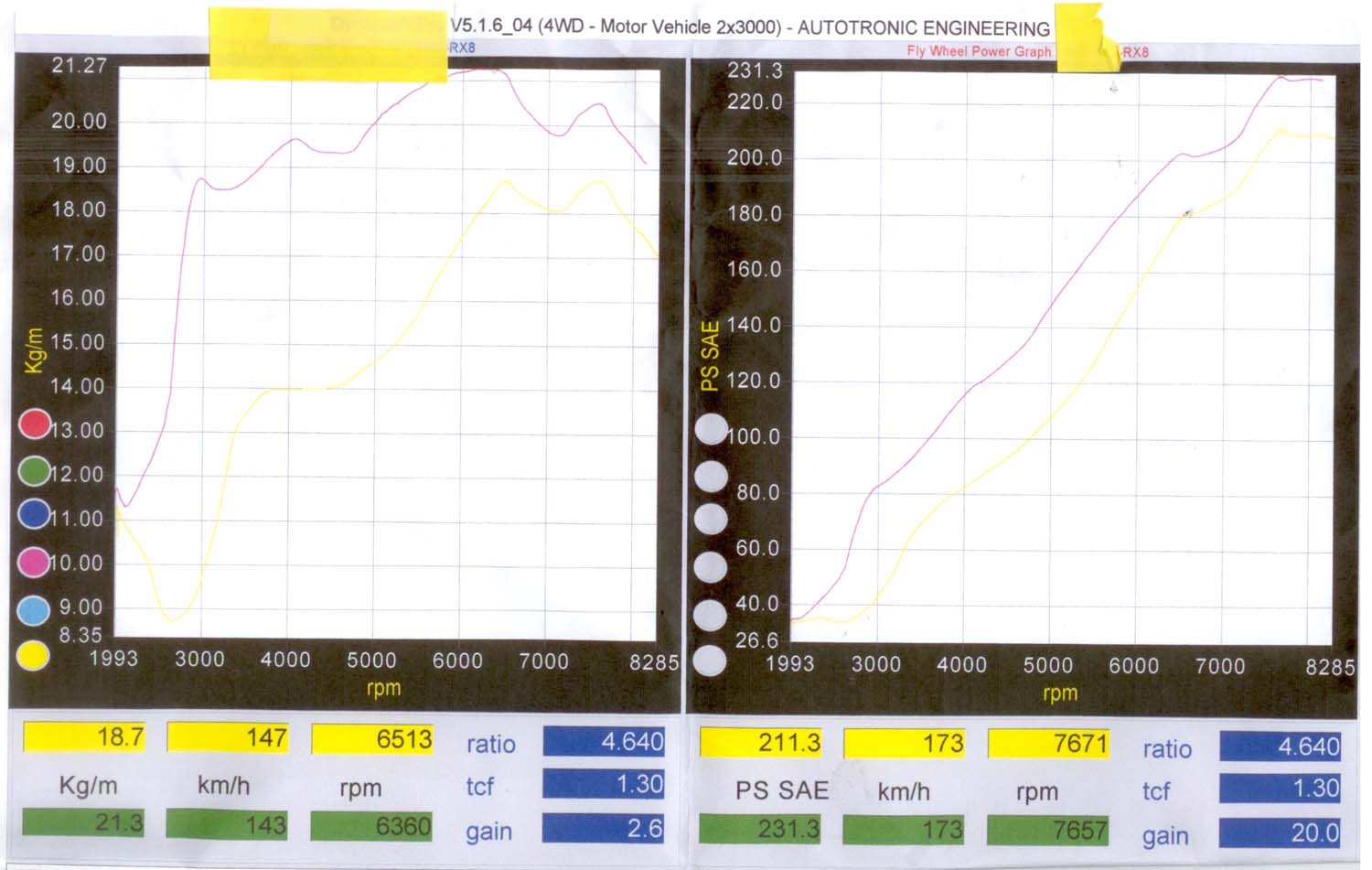
Task: Click the gray circle beside 26.6 on power graph
Action: point(710,660)
